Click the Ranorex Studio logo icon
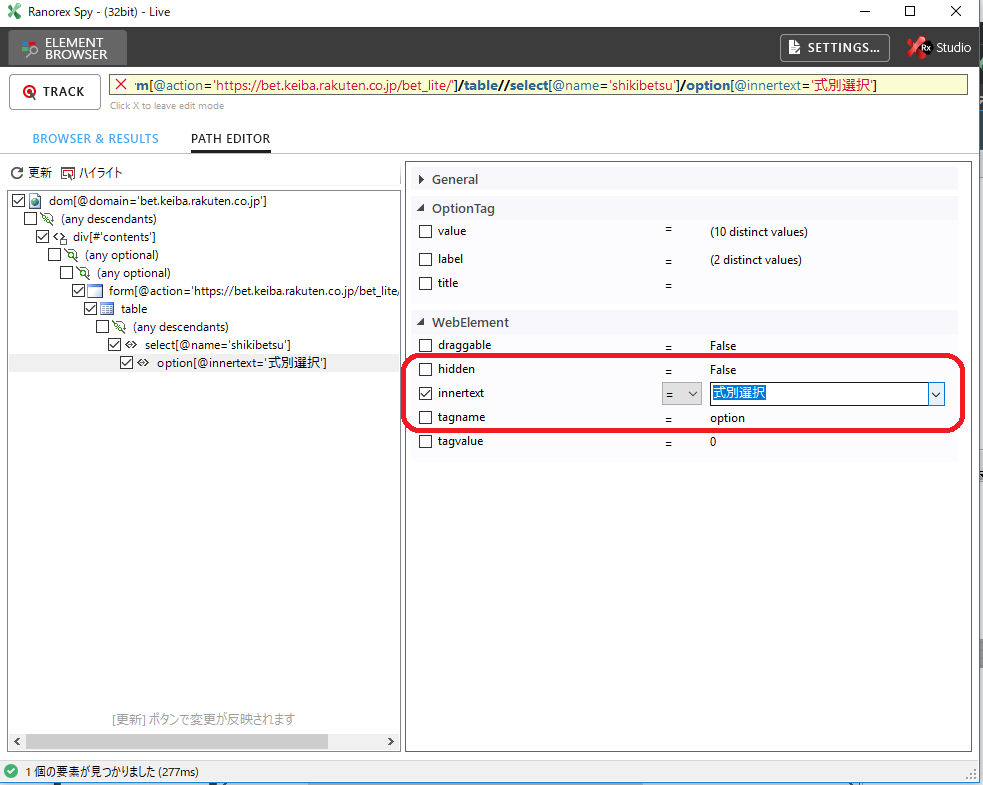983x785 pixels. (x=919, y=48)
